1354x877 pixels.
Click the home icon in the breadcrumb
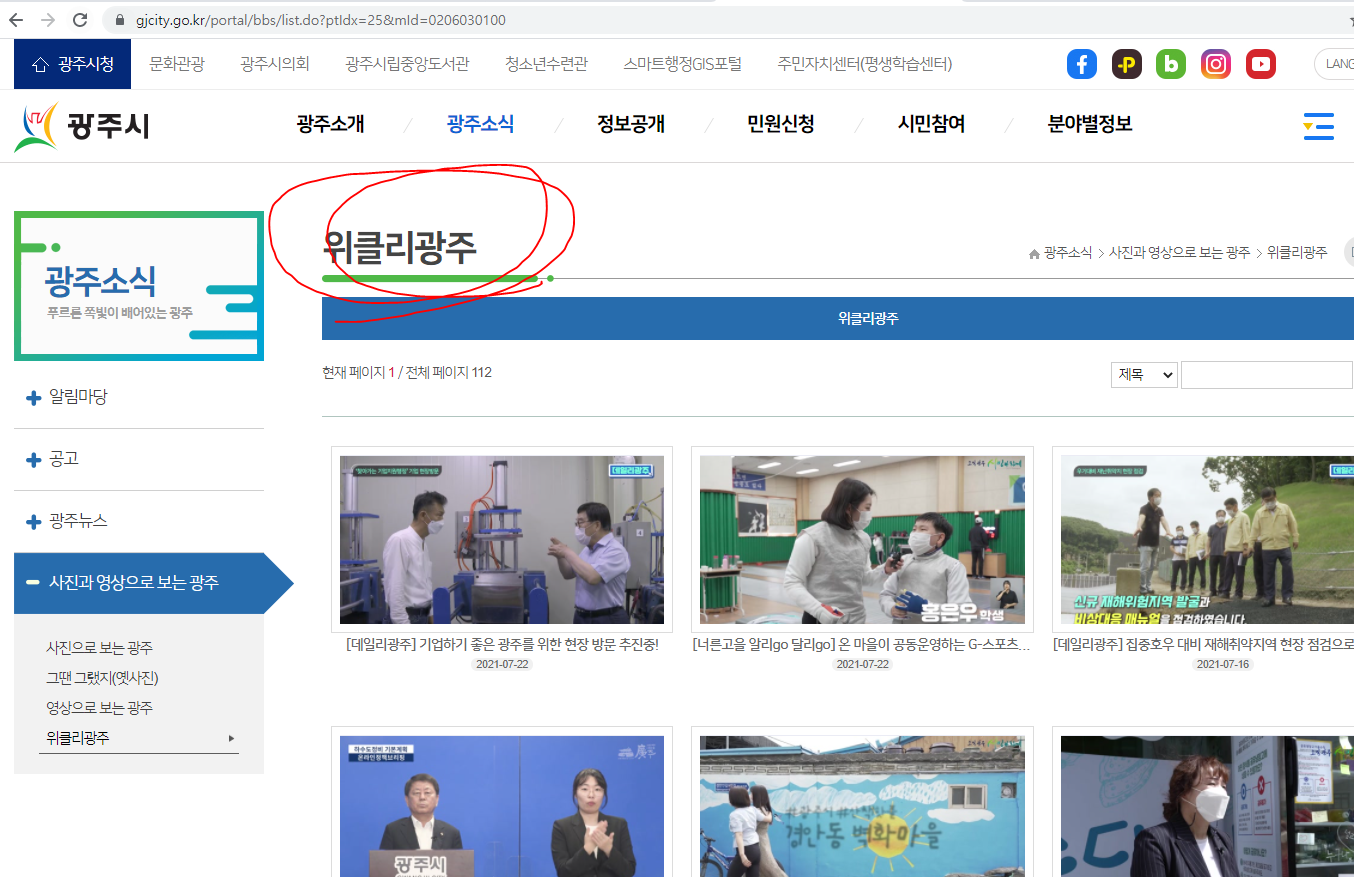[x=1034, y=254]
